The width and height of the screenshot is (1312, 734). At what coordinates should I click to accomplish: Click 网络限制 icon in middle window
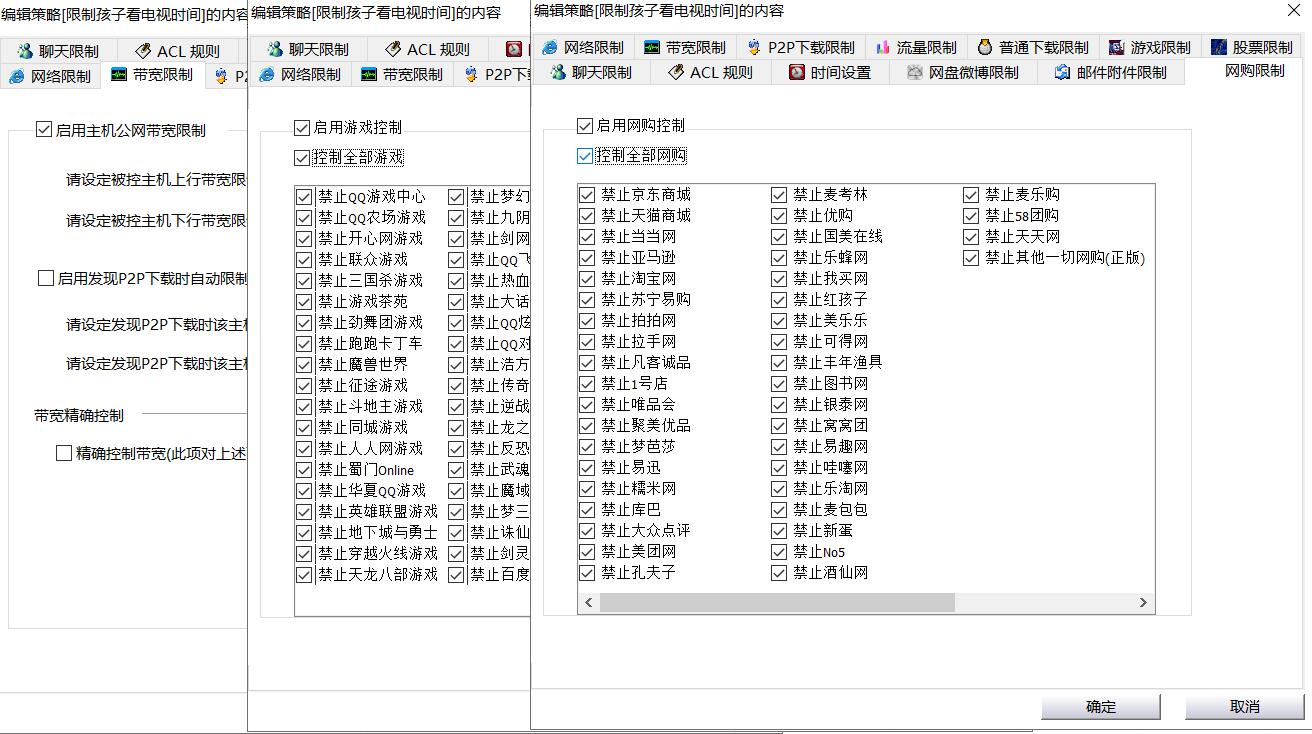pos(267,74)
